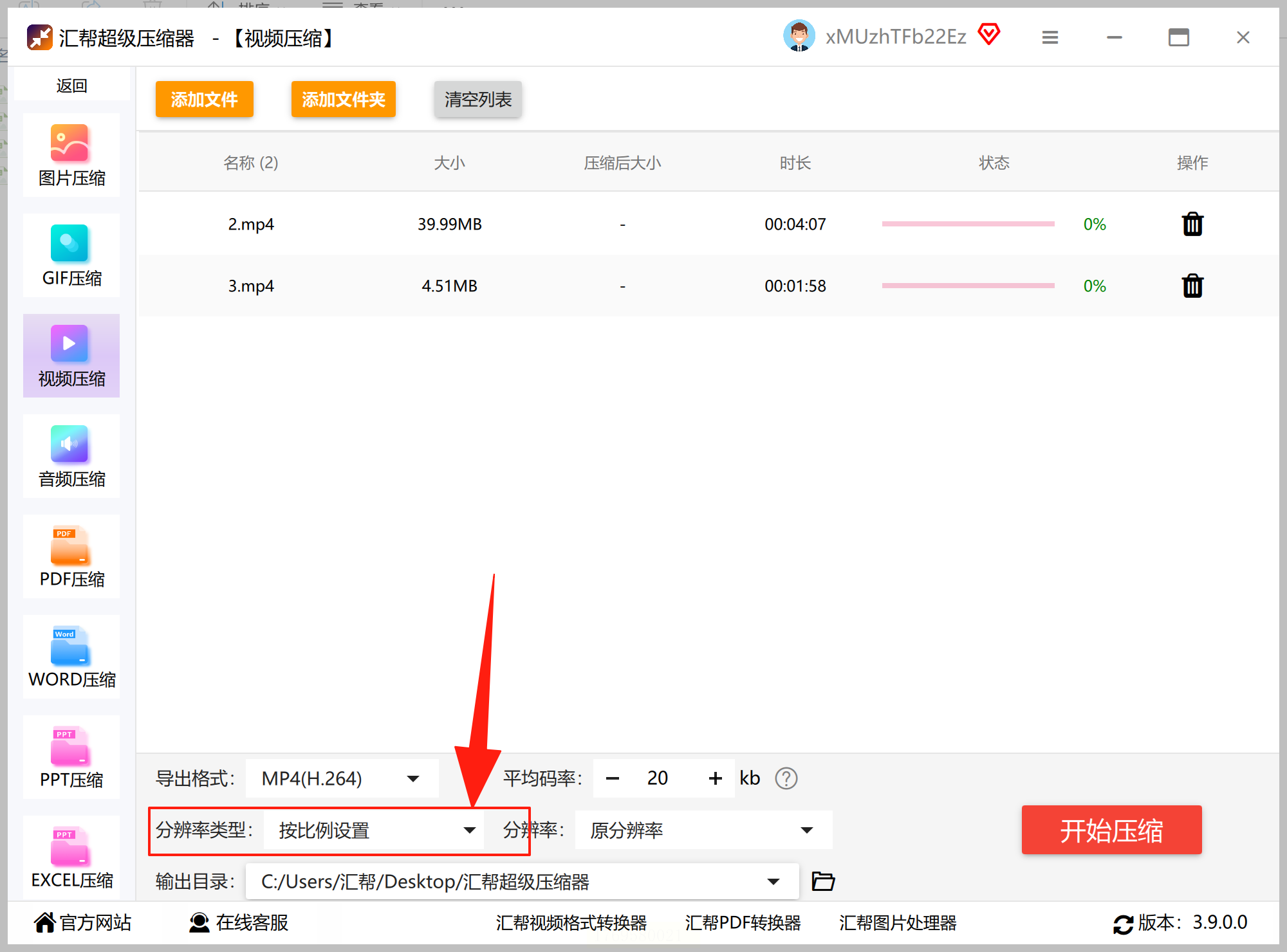The height and width of the screenshot is (952, 1287).
Task: Increase average bitrate with plus button
Action: tap(715, 778)
